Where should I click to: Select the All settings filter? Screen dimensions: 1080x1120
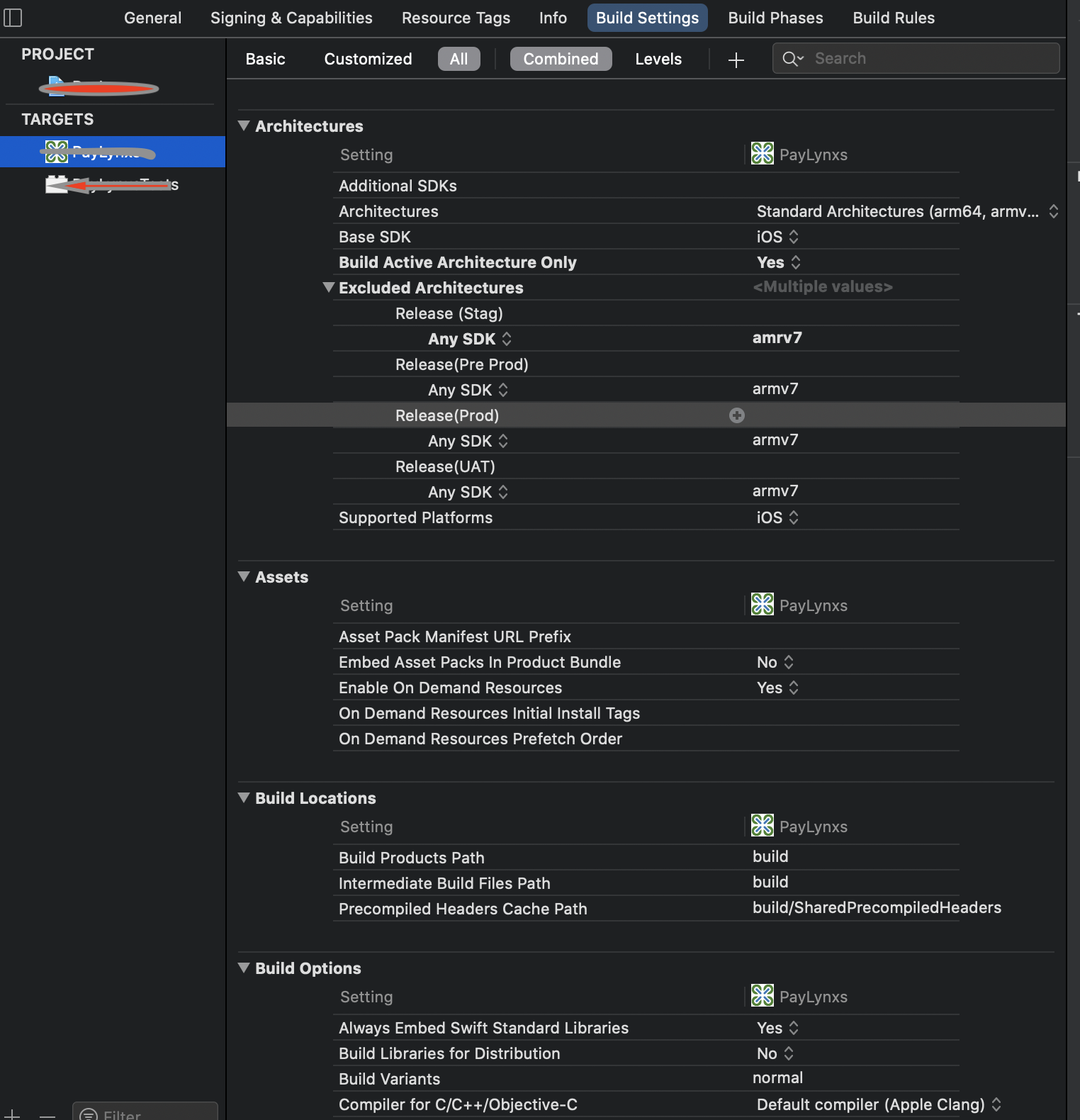[x=459, y=59]
